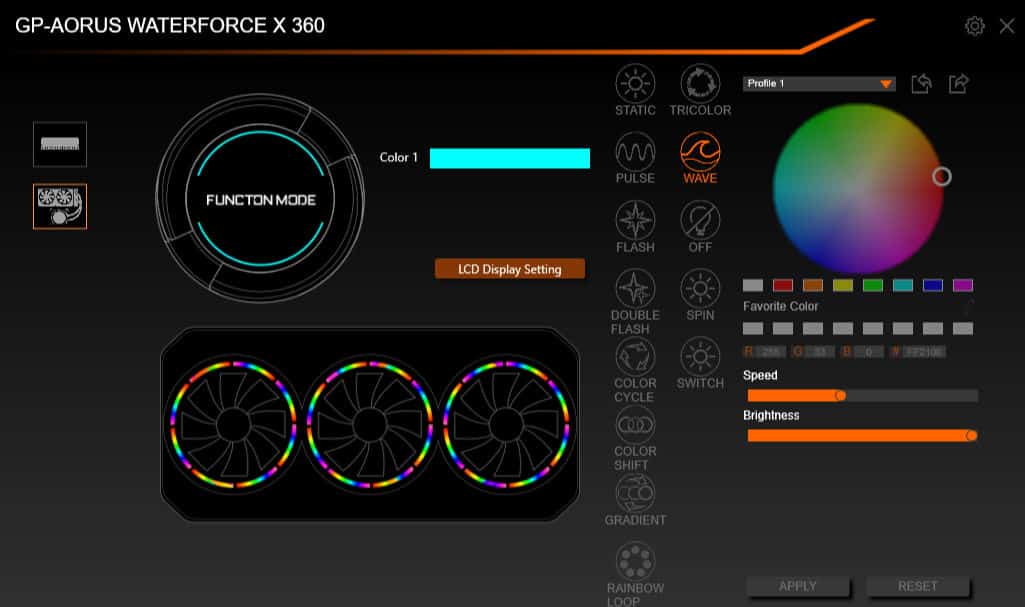The height and width of the screenshot is (607, 1025).
Task: Select the Switch lighting mode
Action: pos(700,363)
